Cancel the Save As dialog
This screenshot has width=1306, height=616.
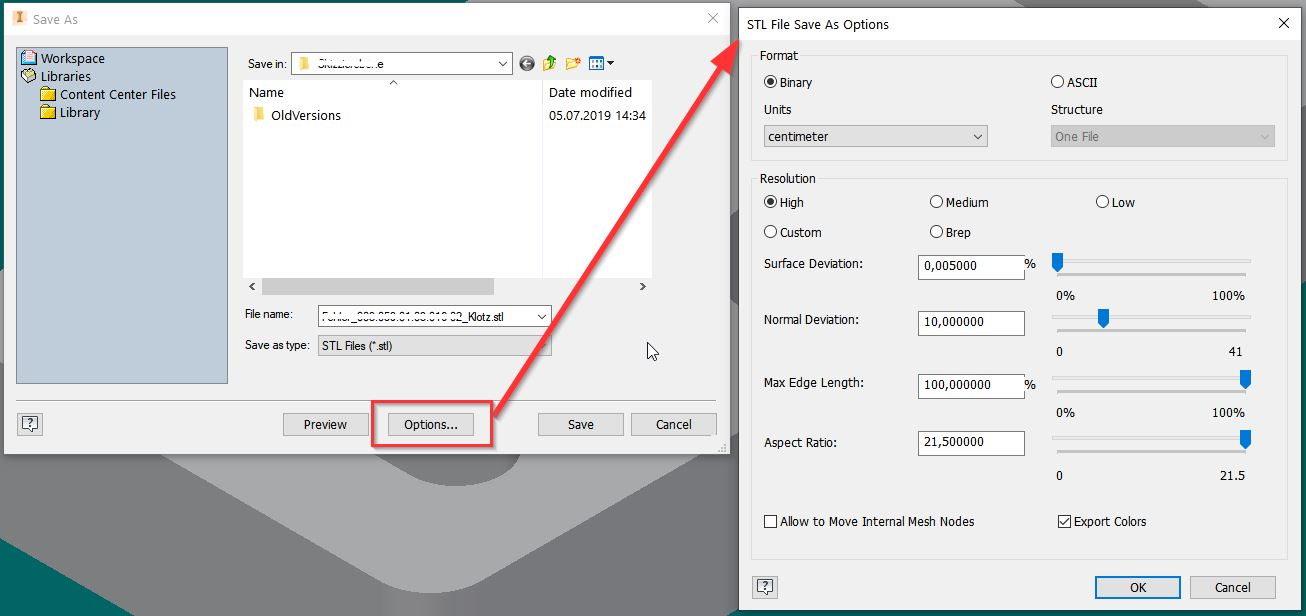point(674,424)
